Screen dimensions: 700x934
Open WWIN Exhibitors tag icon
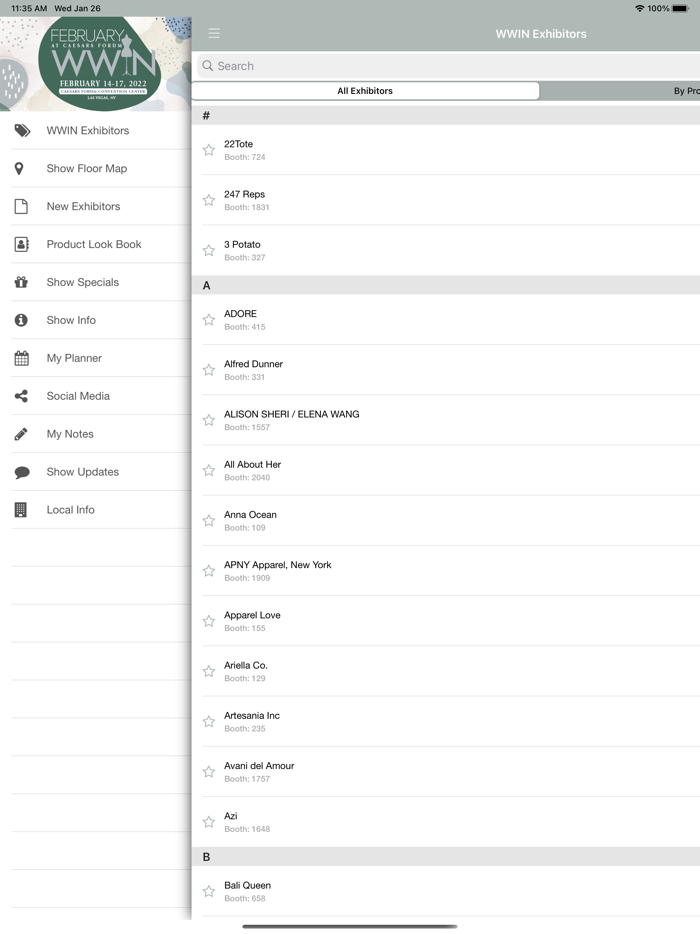pos(21,131)
